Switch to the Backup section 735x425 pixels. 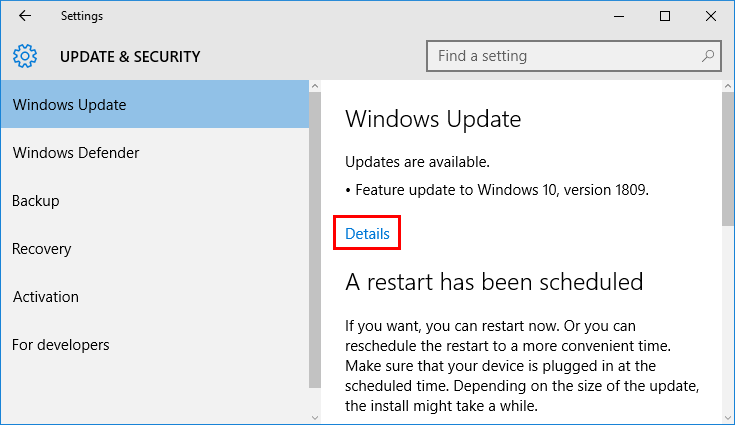(x=36, y=201)
